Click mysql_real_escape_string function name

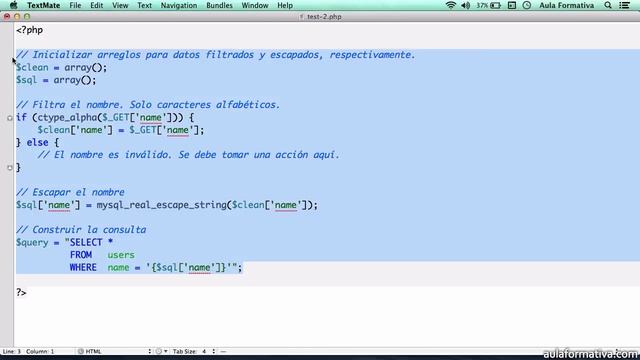pos(162,205)
